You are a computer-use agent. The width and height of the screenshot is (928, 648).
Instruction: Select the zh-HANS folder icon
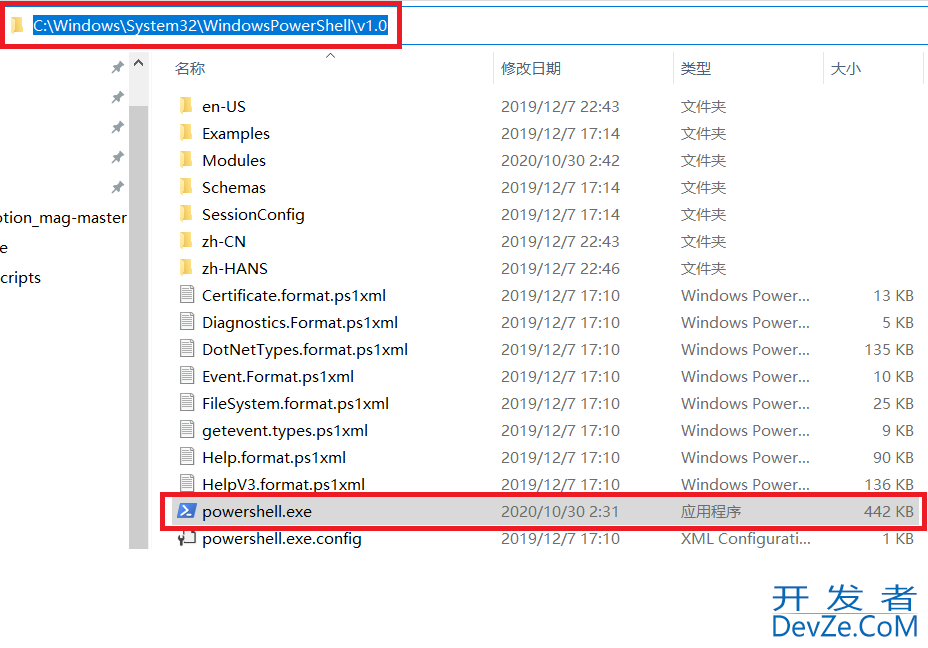186,268
